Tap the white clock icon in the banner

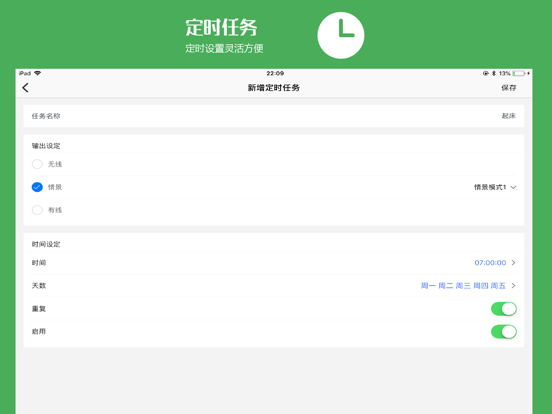click(341, 35)
